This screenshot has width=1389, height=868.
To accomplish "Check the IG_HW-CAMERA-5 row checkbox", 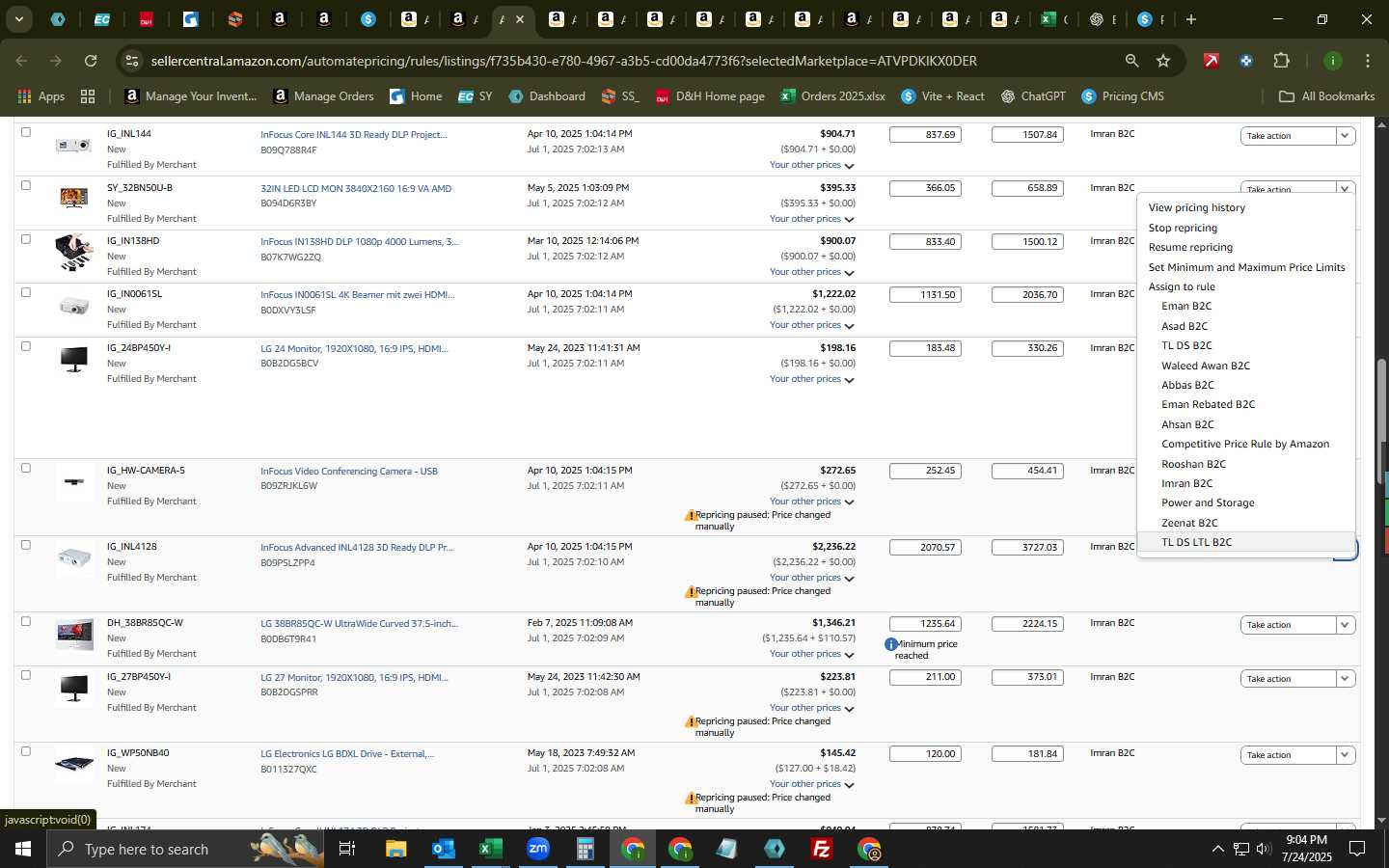I will 26,468.
